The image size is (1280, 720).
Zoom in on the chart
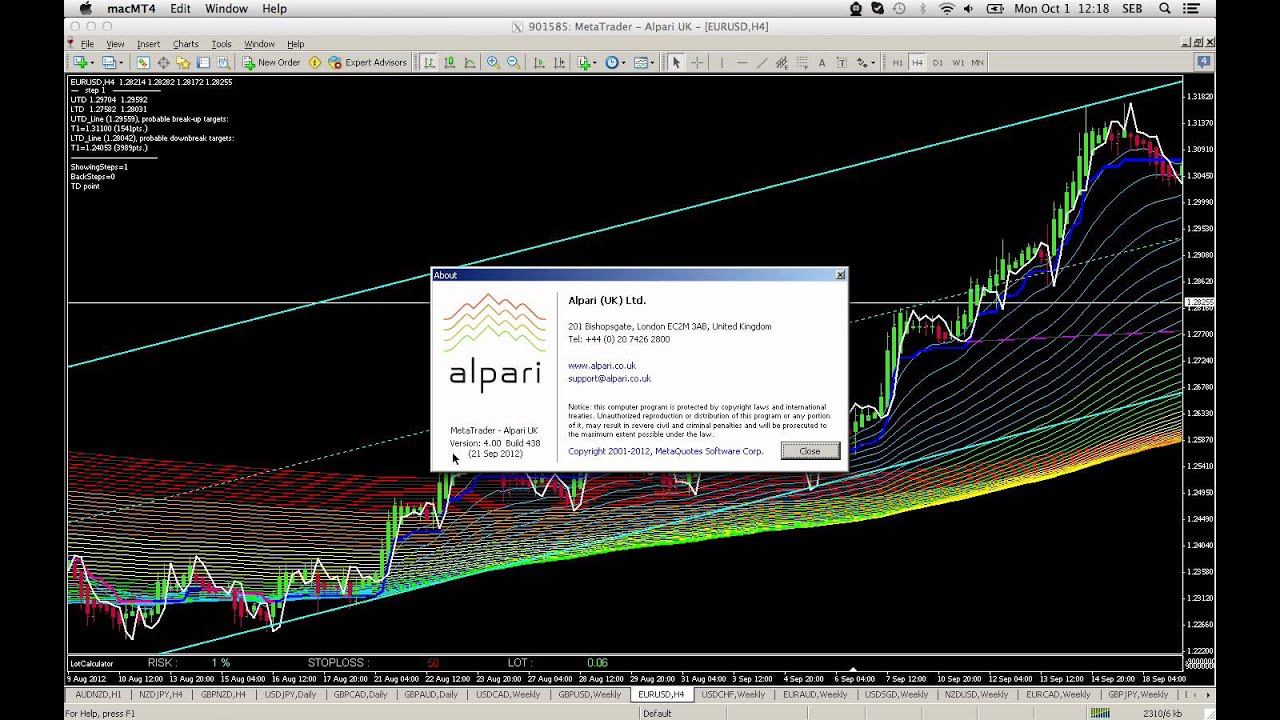[493, 62]
